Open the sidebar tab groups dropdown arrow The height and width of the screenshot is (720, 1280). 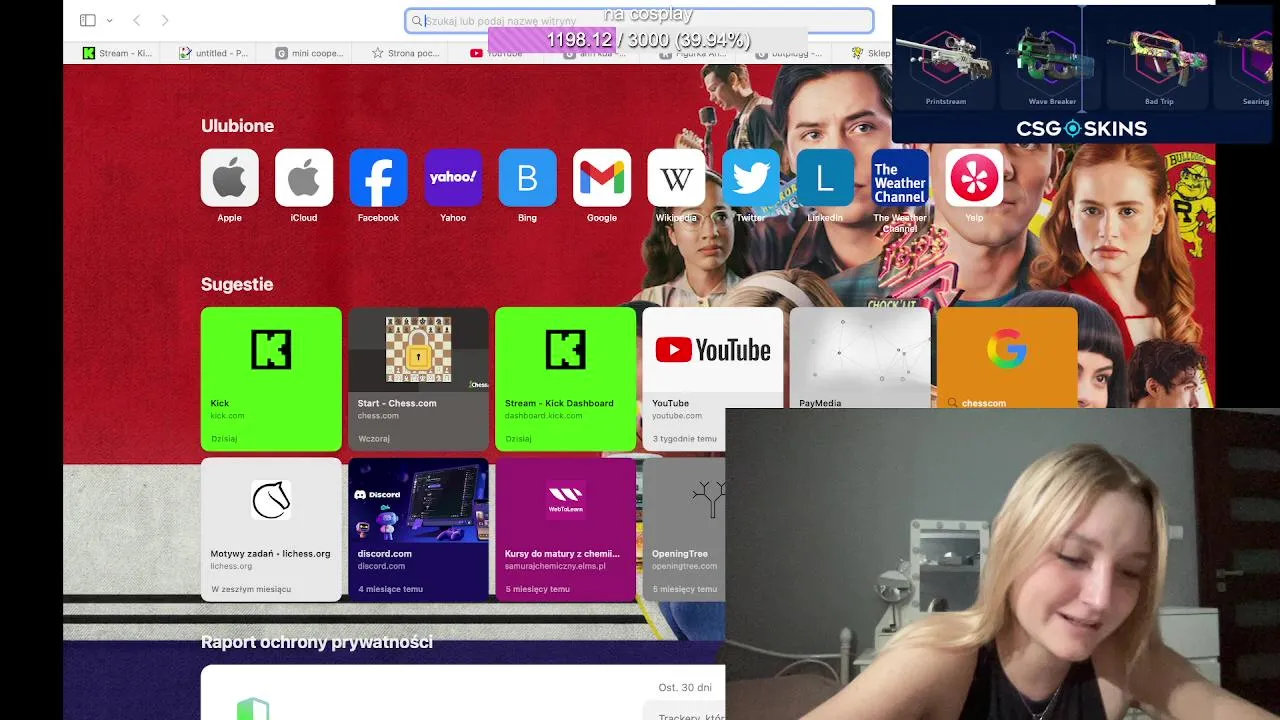(109, 20)
